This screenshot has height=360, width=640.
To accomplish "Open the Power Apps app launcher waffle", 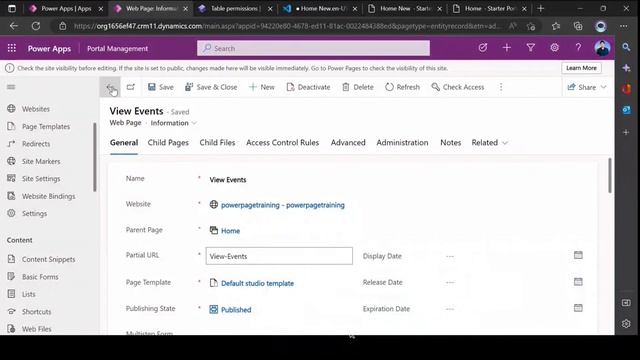I will (12, 48).
